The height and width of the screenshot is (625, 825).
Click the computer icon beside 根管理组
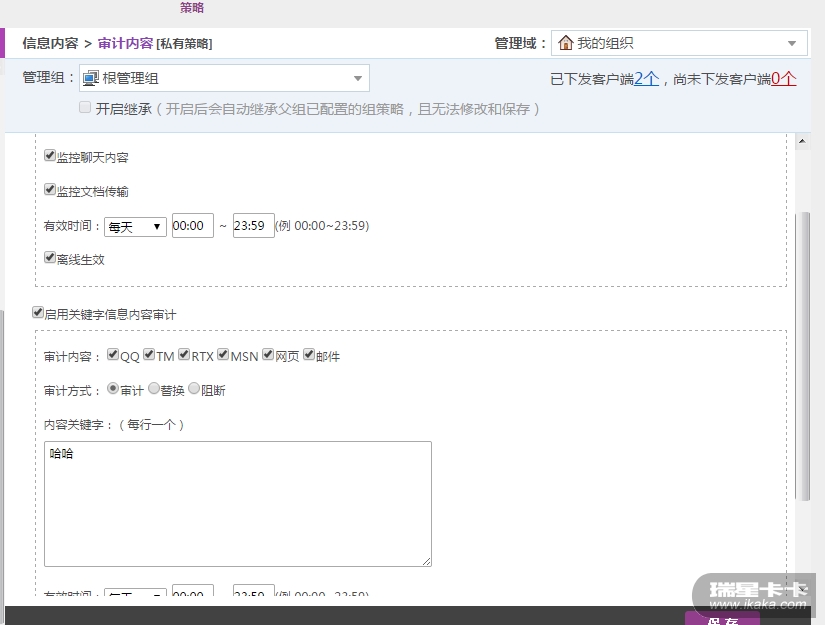click(x=90, y=78)
